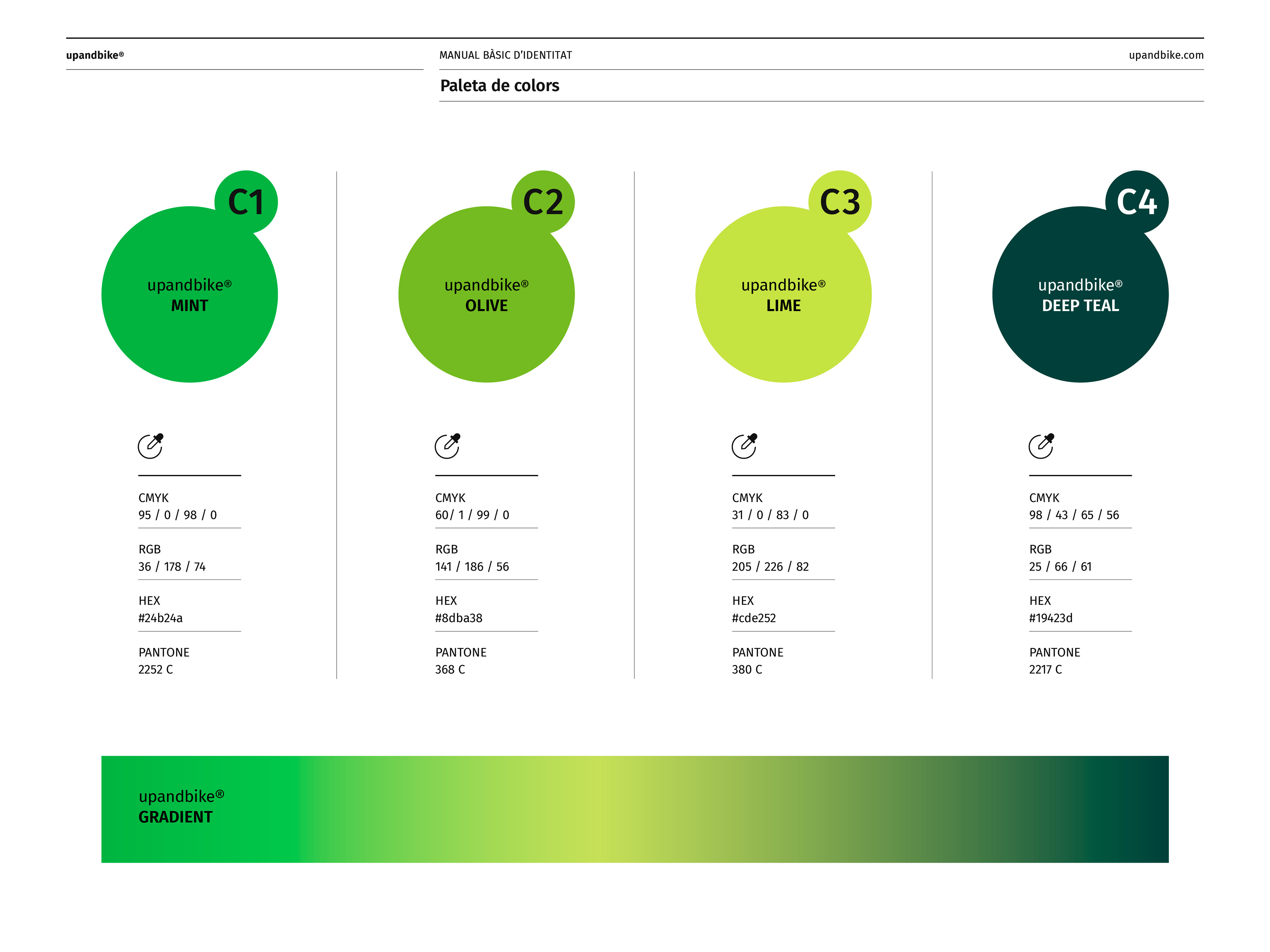Pick the large upandbike LIME swatch

(x=783, y=295)
